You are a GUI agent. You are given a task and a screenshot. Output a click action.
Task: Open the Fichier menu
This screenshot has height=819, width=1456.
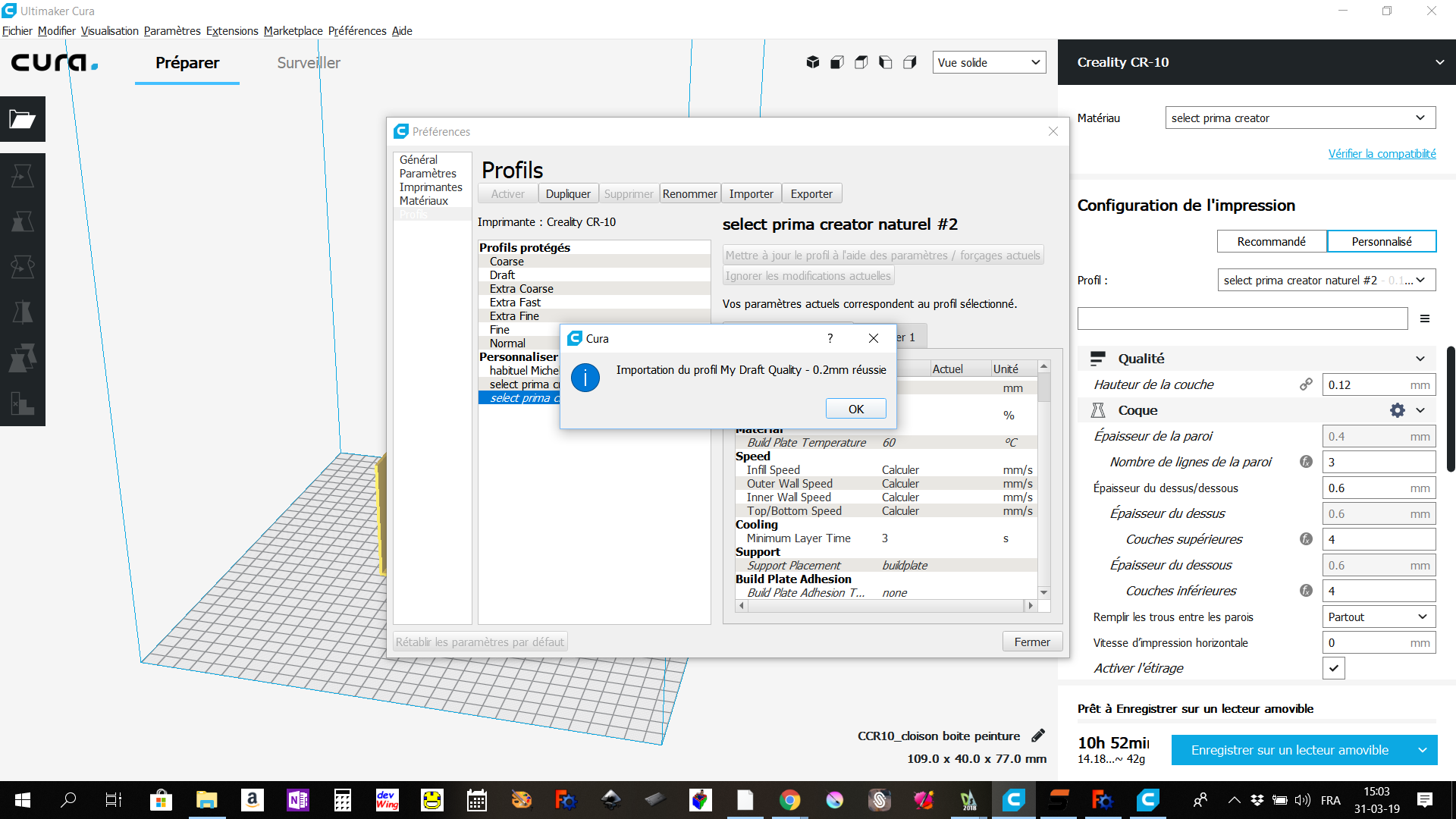click(x=17, y=31)
